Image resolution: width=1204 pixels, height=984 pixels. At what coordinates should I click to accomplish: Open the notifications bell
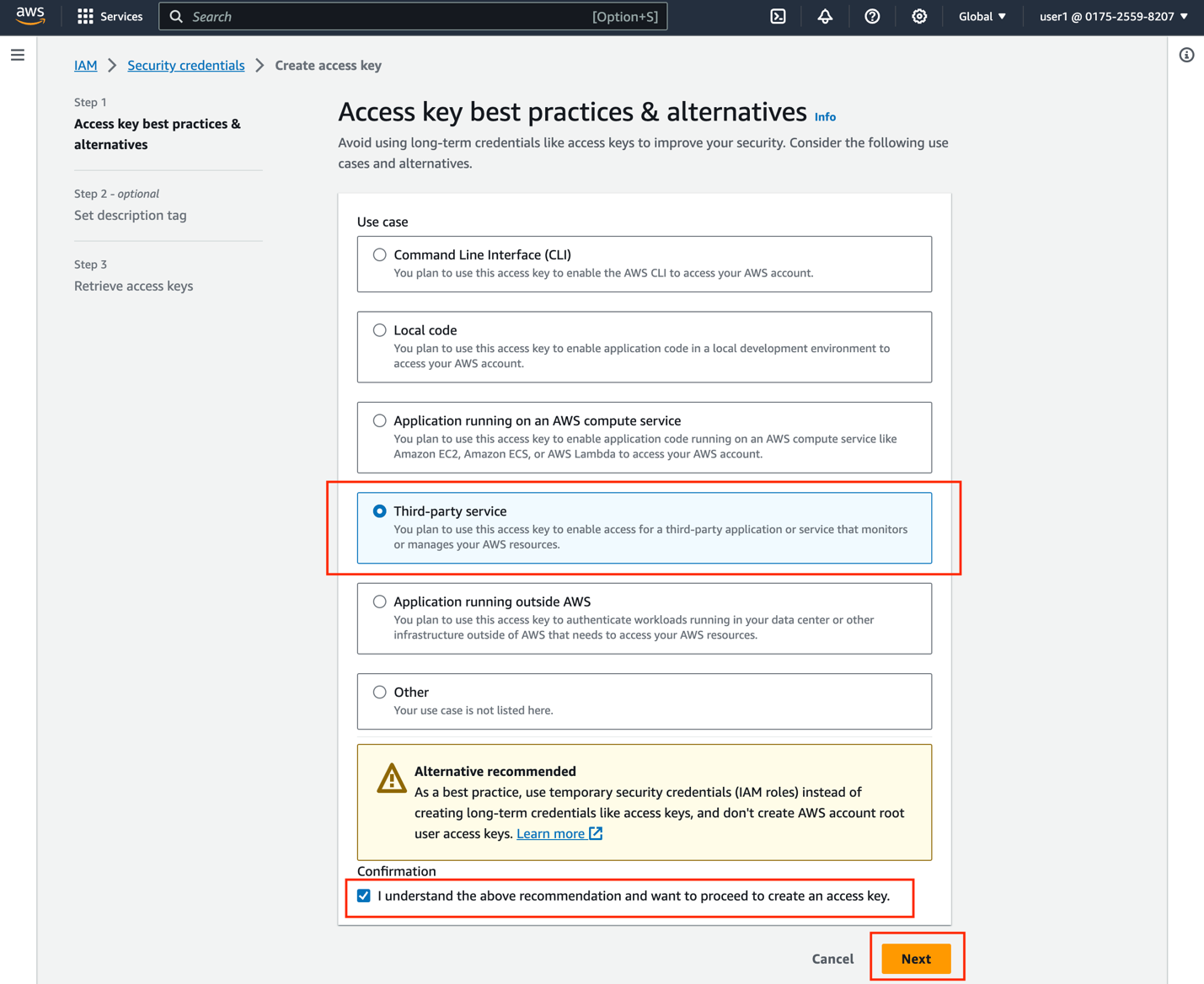tap(825, 16)
